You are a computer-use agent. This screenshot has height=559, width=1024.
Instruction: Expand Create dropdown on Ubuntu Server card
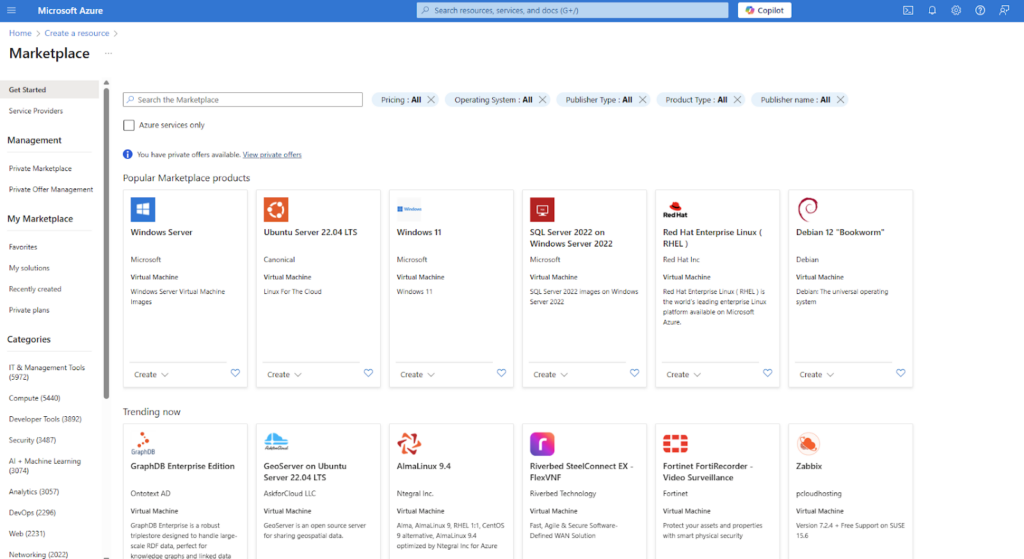(284, 375)
